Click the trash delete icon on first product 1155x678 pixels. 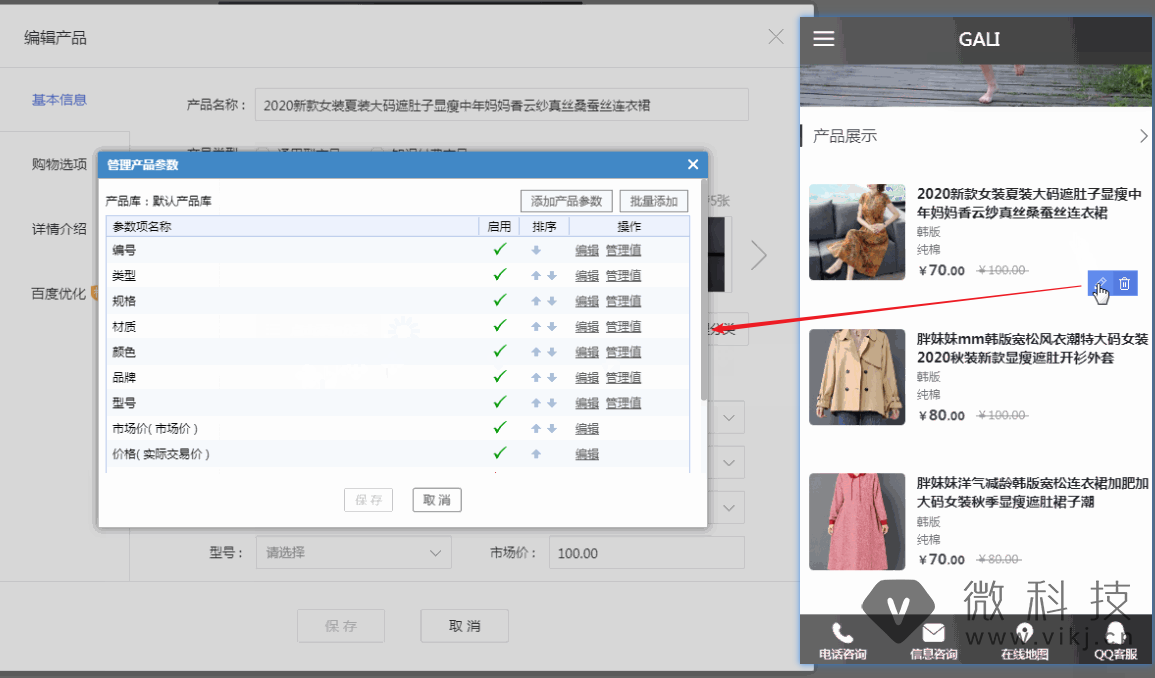1125,284
